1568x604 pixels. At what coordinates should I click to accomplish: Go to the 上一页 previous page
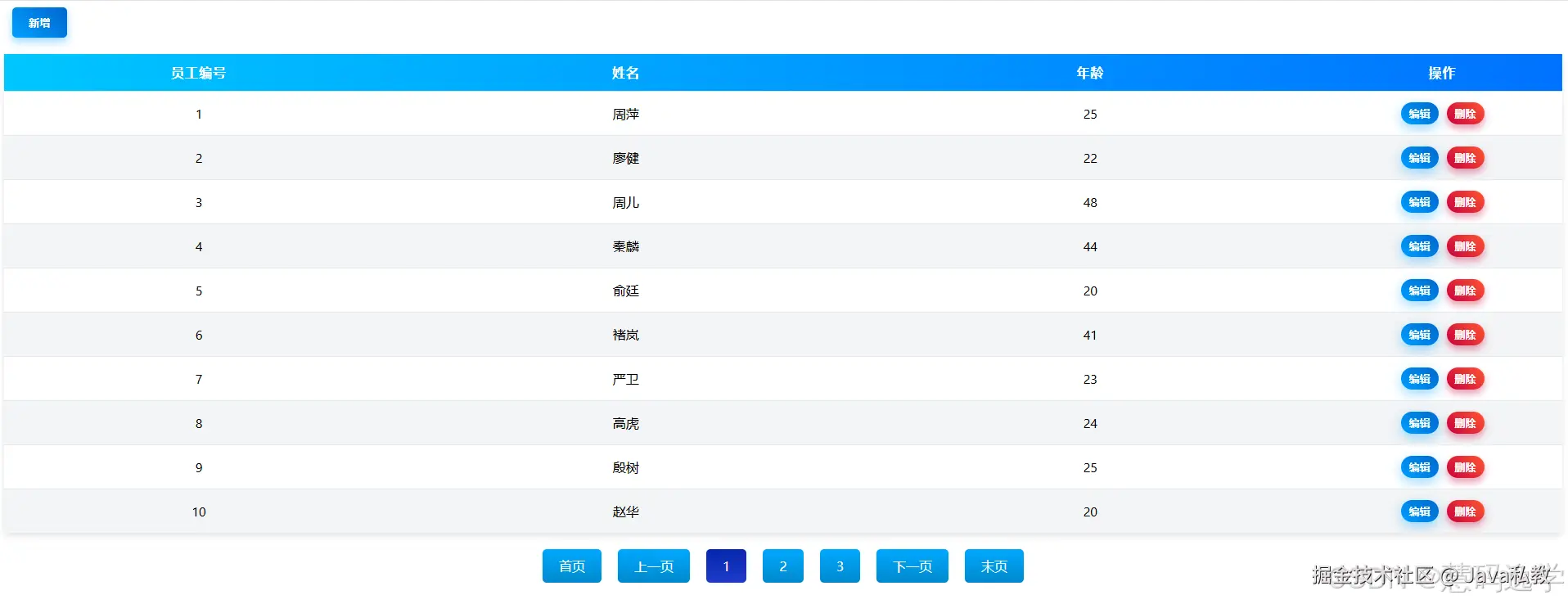(654, 566)
